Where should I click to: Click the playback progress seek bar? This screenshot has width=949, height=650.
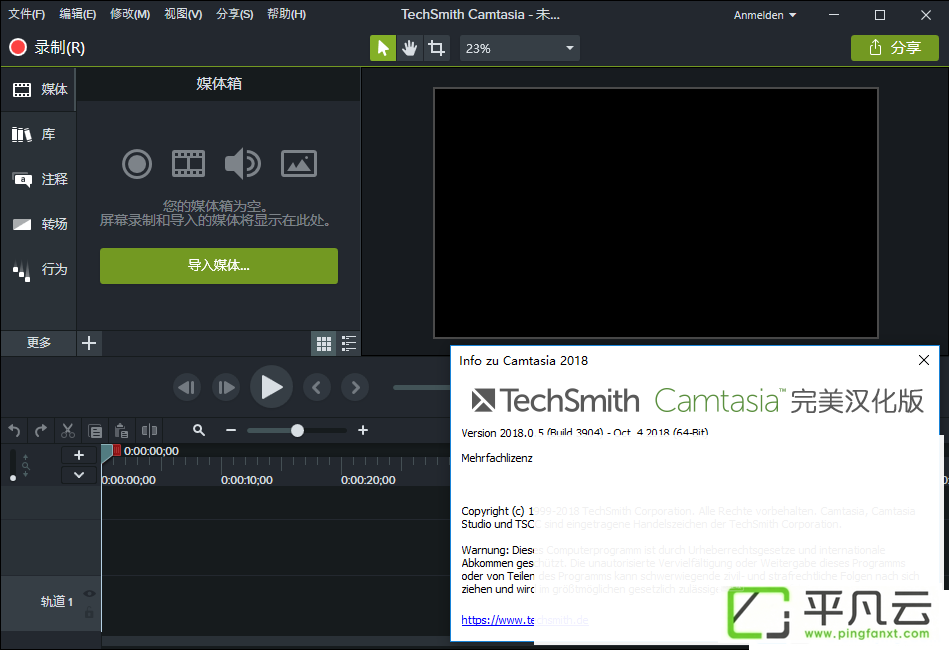422,387
